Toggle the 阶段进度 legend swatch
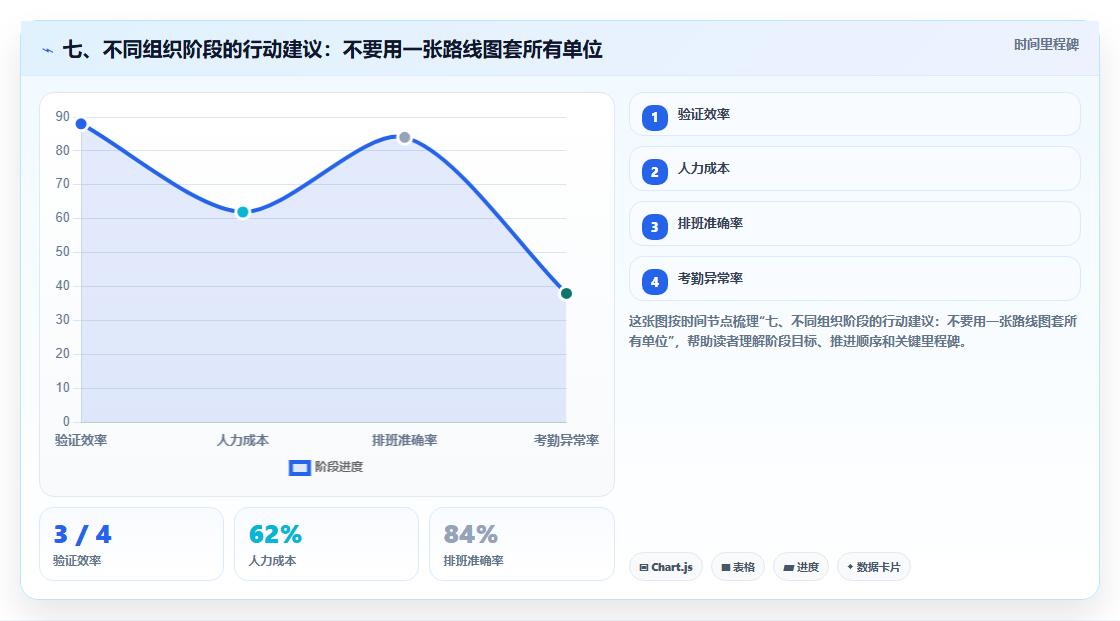This screenshot has height=621, width=1120. 299,467
